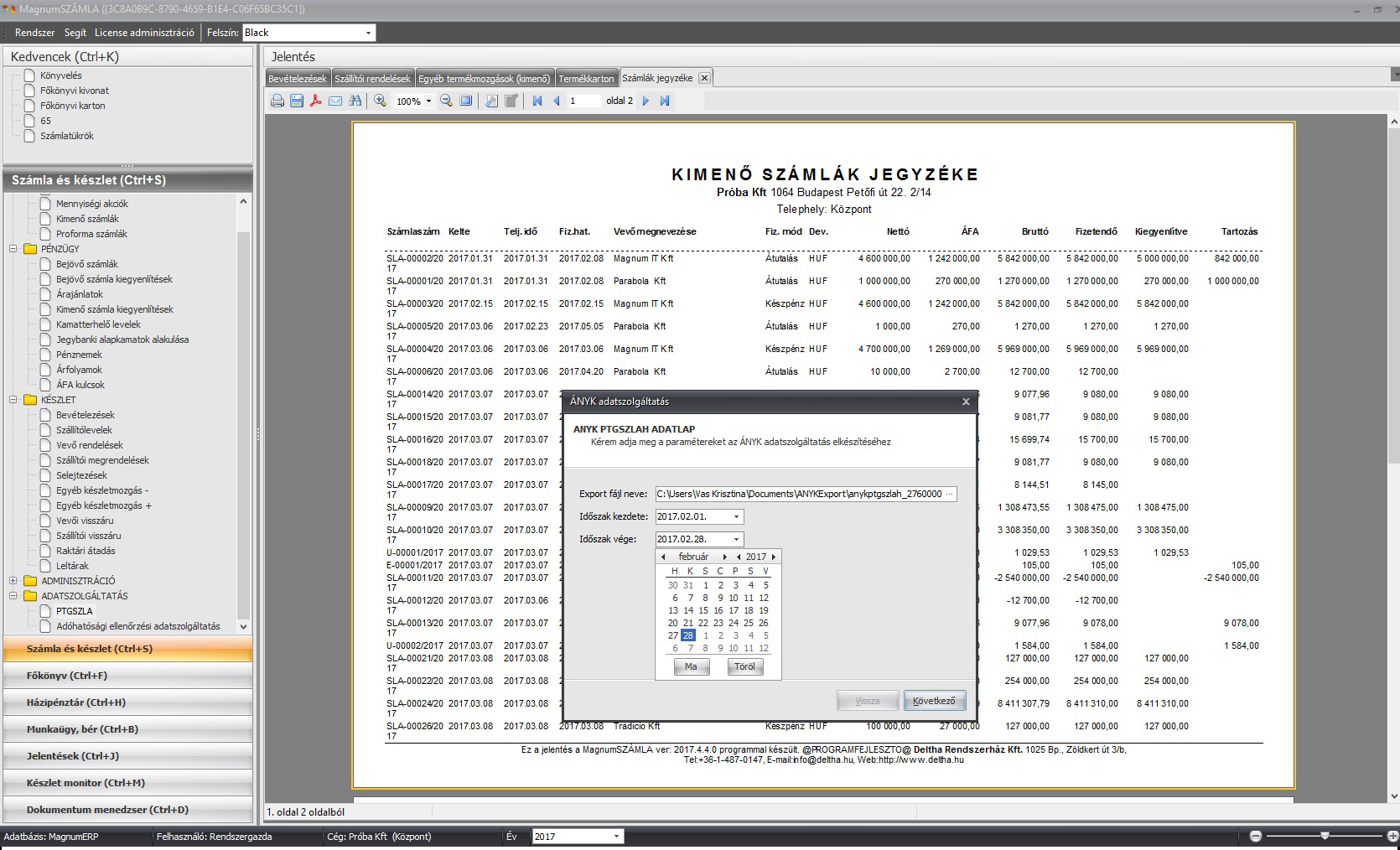Send report via the envelope email icon
Image resolution: width=1400 pixels, height=850 pixels.
[x=335, y=101]
